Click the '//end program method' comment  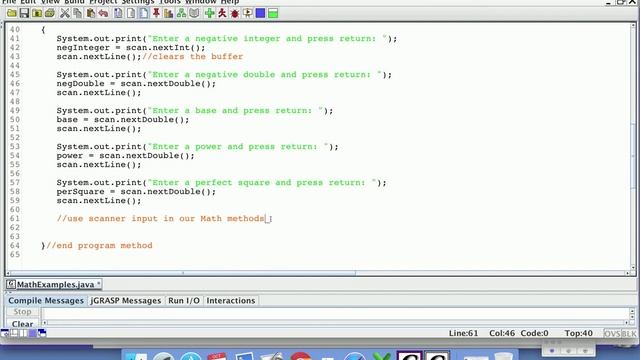[x=99, y=246]
